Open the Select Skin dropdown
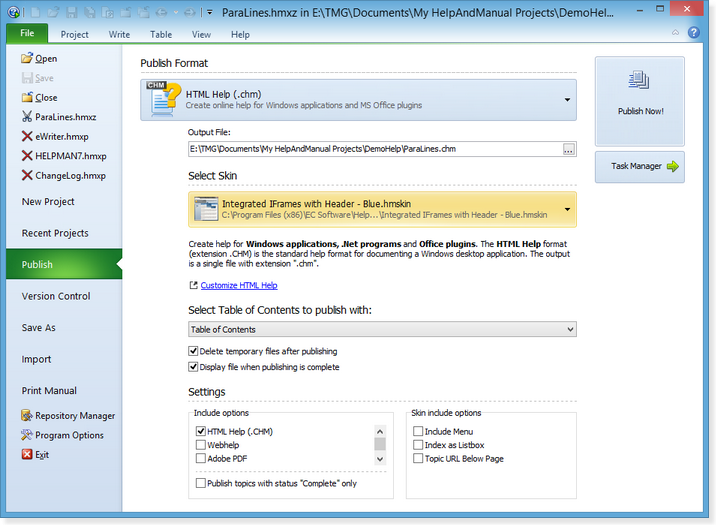 click(x=567, y=210)
